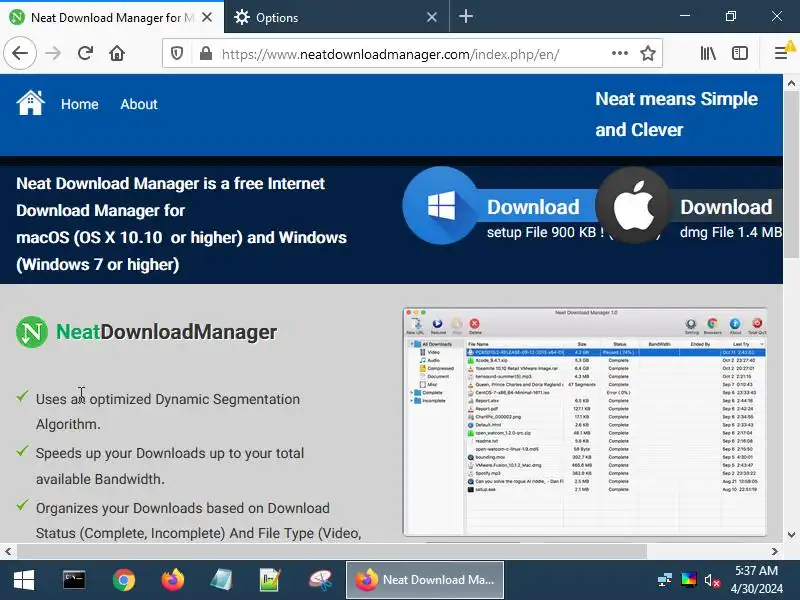The image size is (800, 600).
Task: View site security padlock info
Action: [x=206, y=53]
